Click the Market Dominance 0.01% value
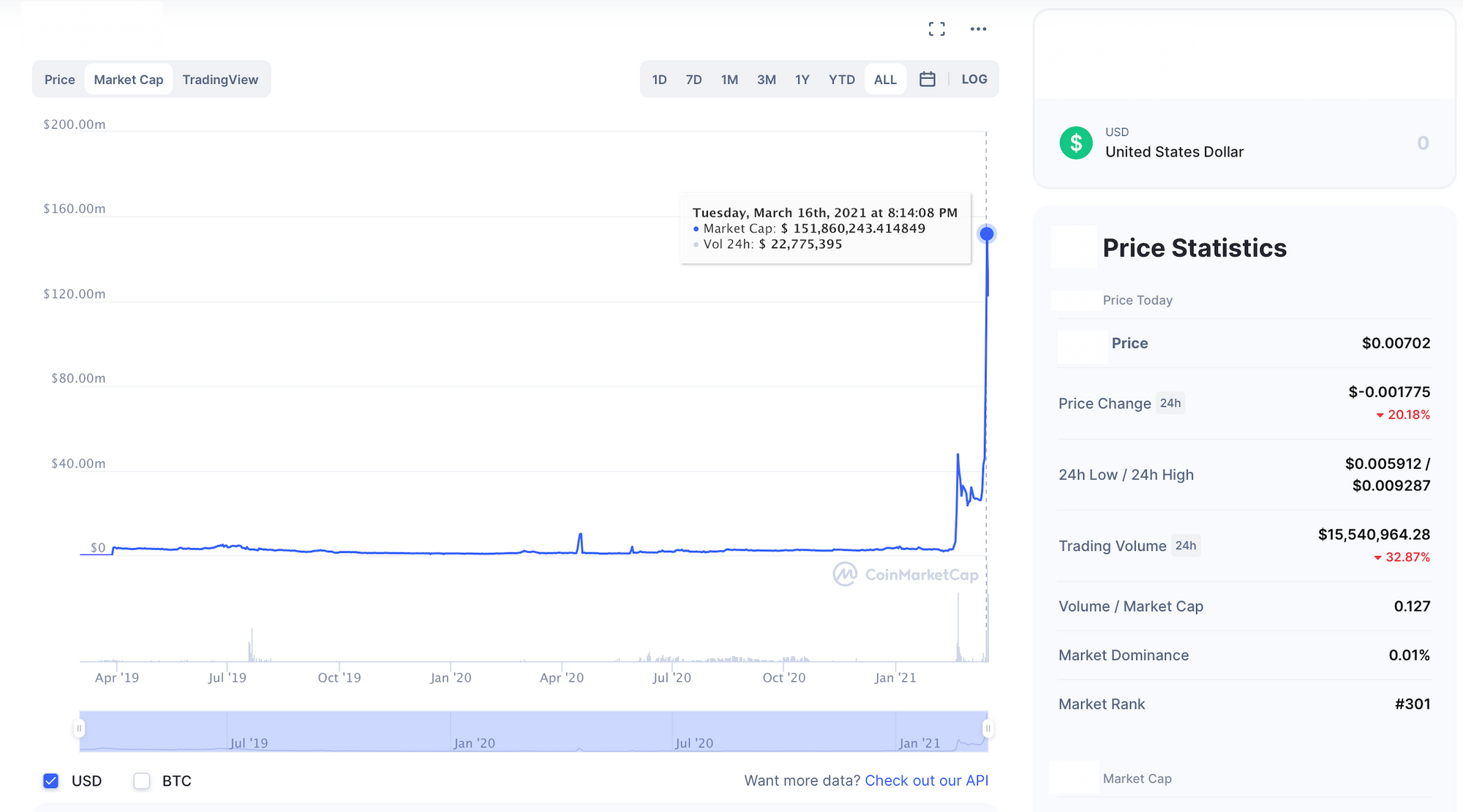This screenshot has width=1463, height=812. [1409, 655]
